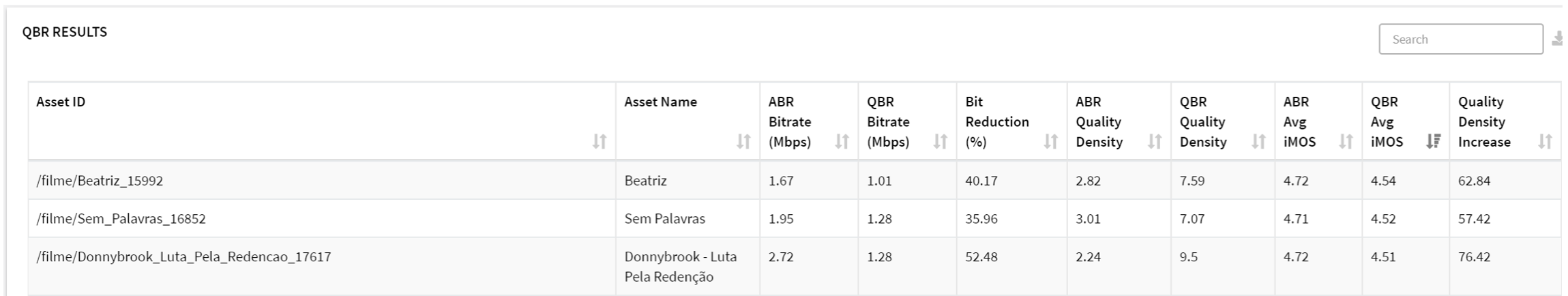Sort ABR Quality Density with its arrows icon

[x=1155, y=141]
